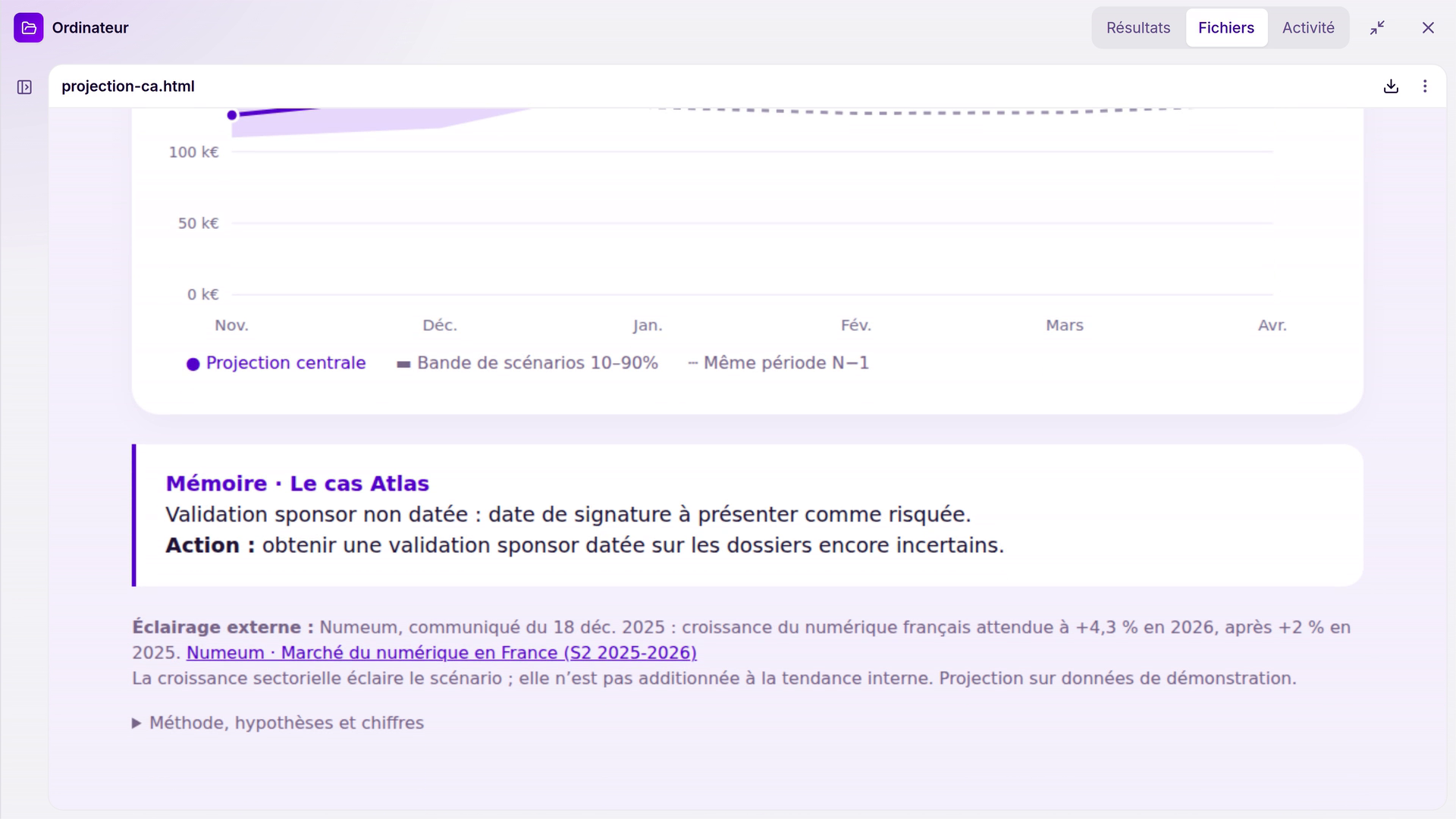Screen dimensions: 1456x819
Task: Click the Jan. axis label
Action: (648, 325)
